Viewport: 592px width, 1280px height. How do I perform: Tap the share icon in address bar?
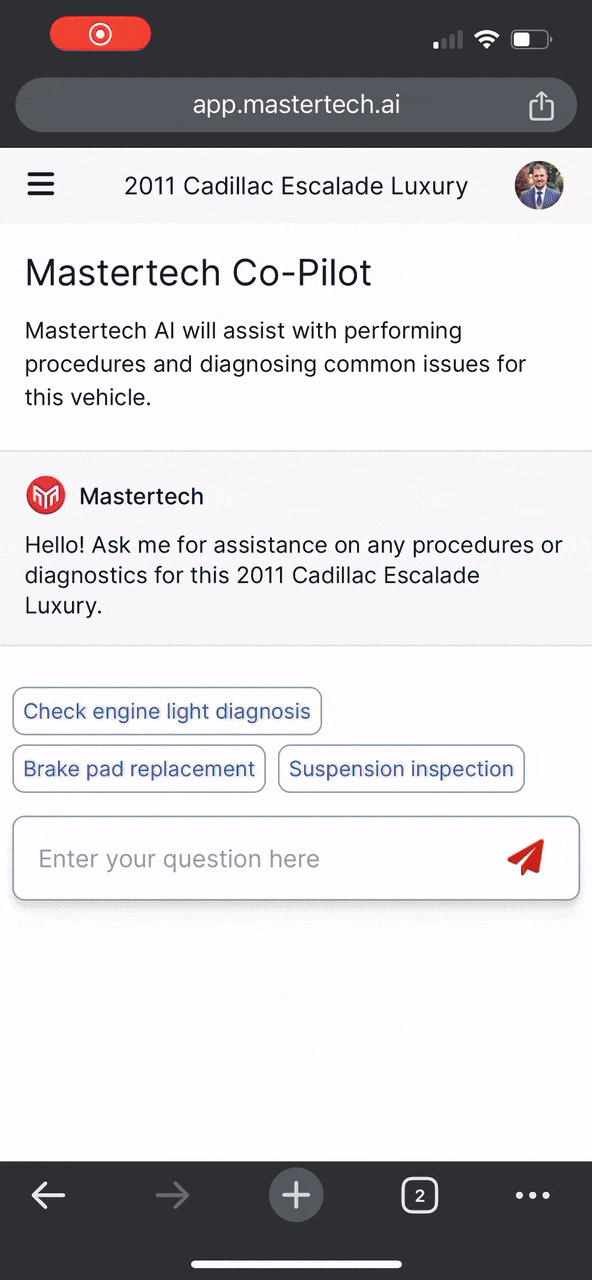coord(541,105)
